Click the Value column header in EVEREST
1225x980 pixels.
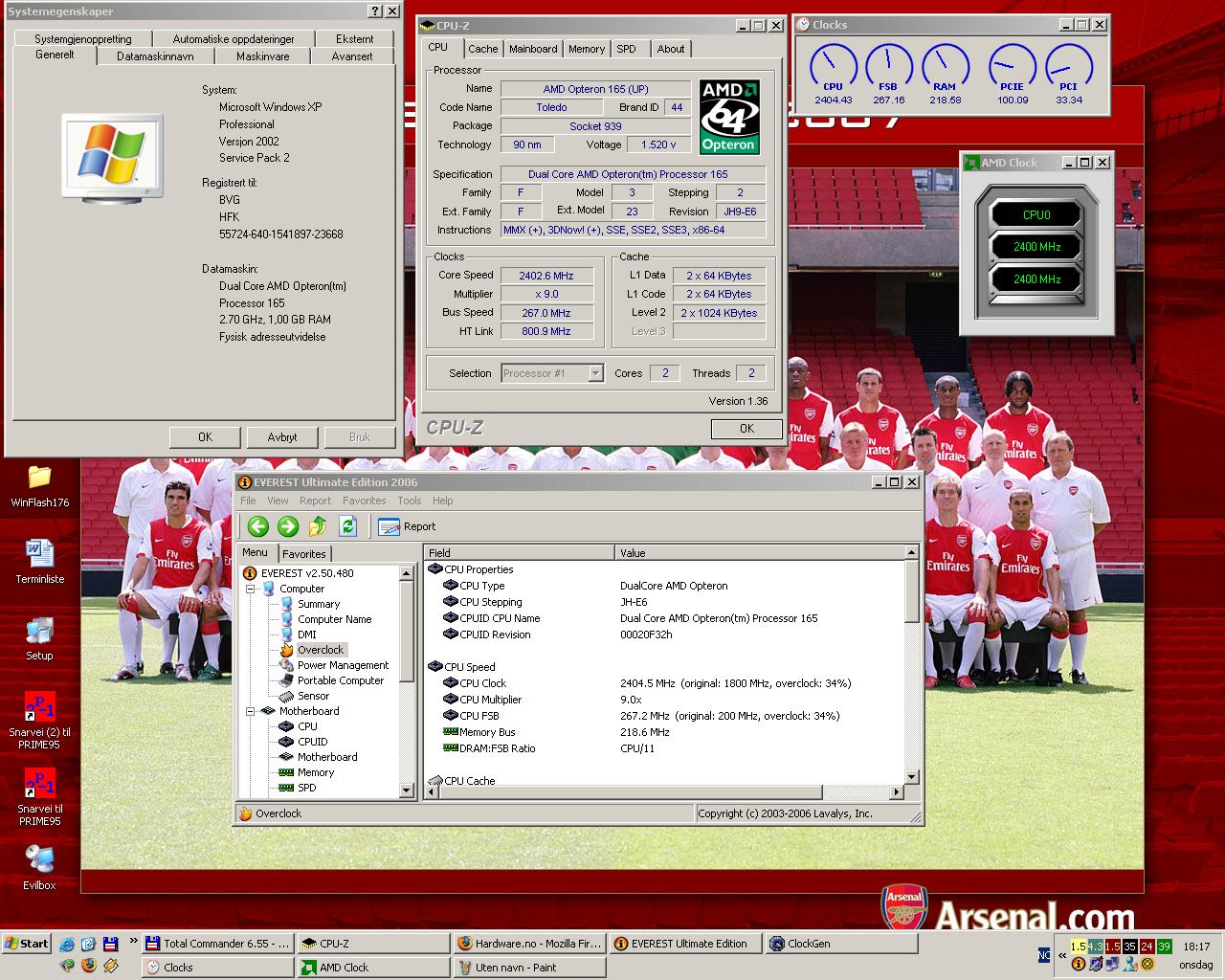(x=759, y=552)
